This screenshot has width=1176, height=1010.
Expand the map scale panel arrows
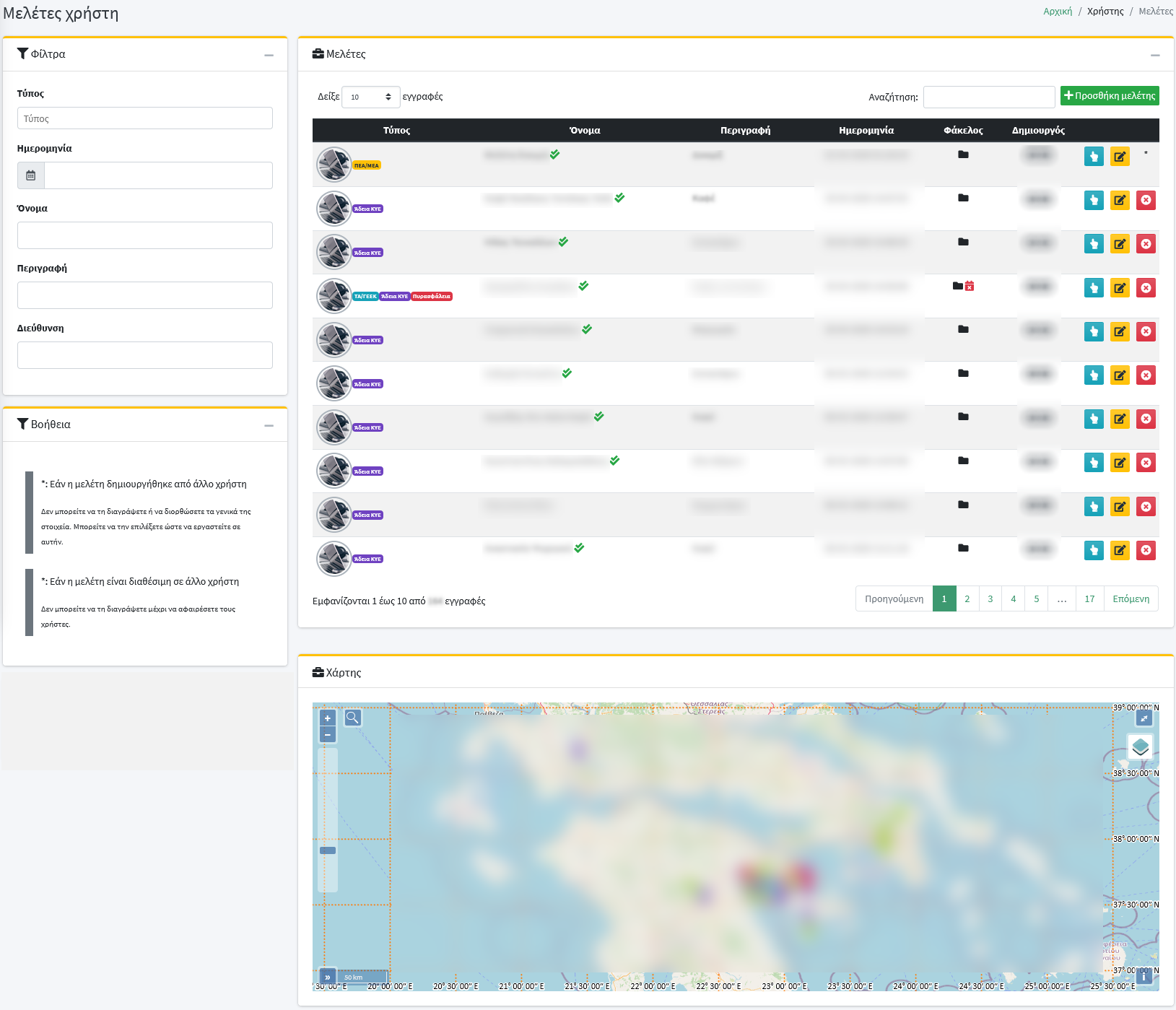coord(328,977)
